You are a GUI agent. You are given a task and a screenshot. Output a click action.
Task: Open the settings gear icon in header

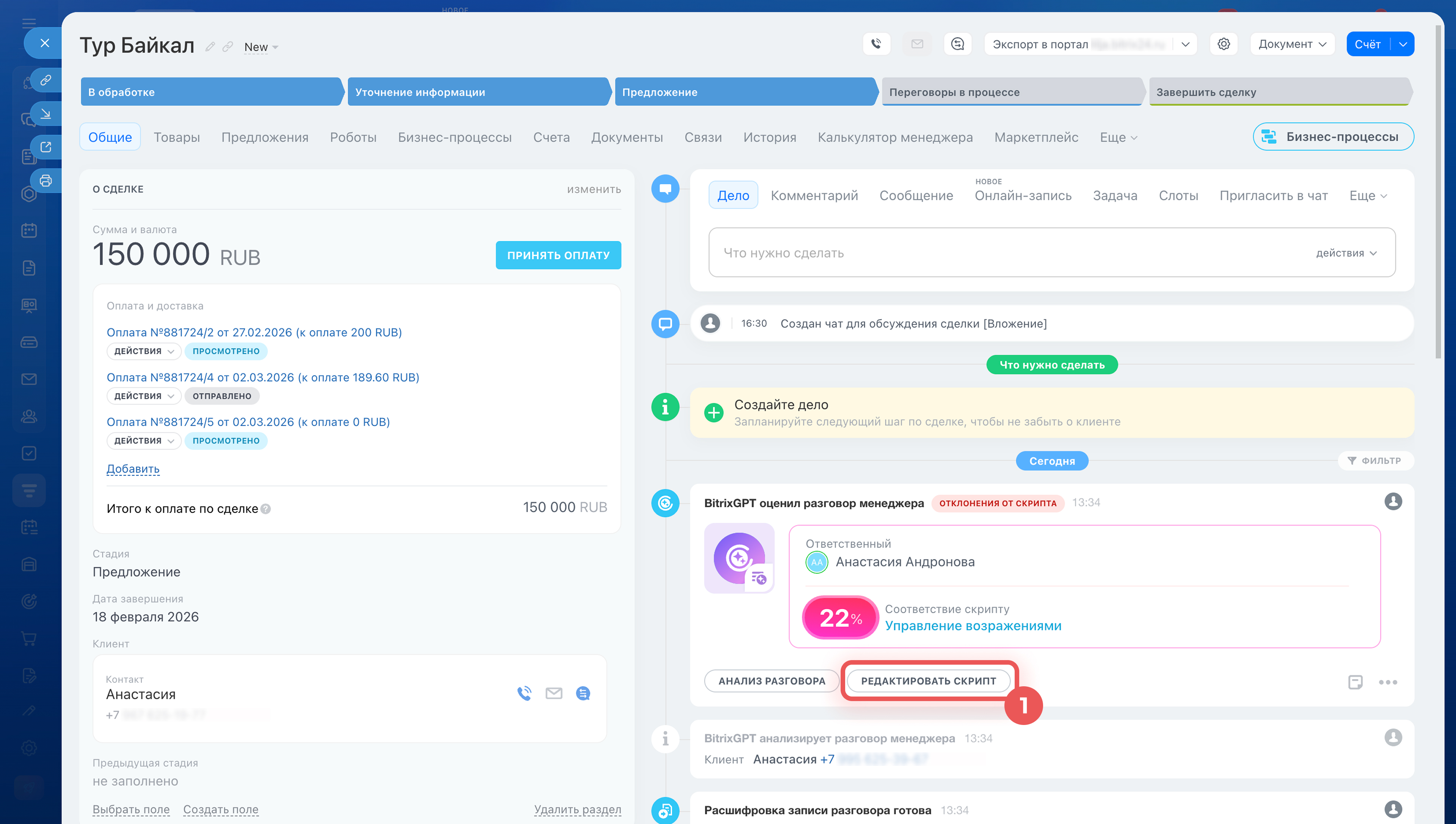[1223, 44]
